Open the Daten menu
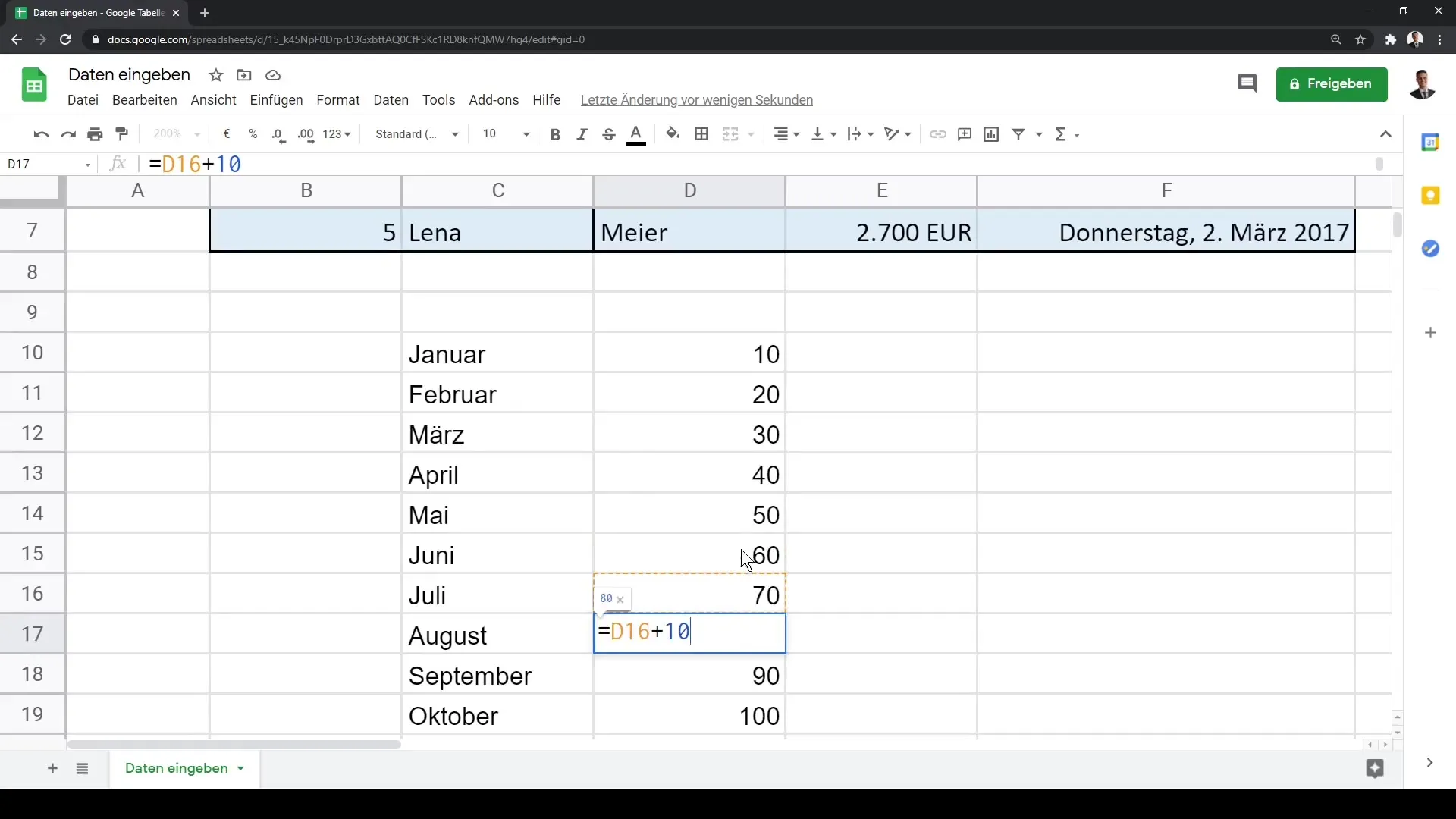Image resolution: width=1456 pixels, height=819 pixels. 391,100
